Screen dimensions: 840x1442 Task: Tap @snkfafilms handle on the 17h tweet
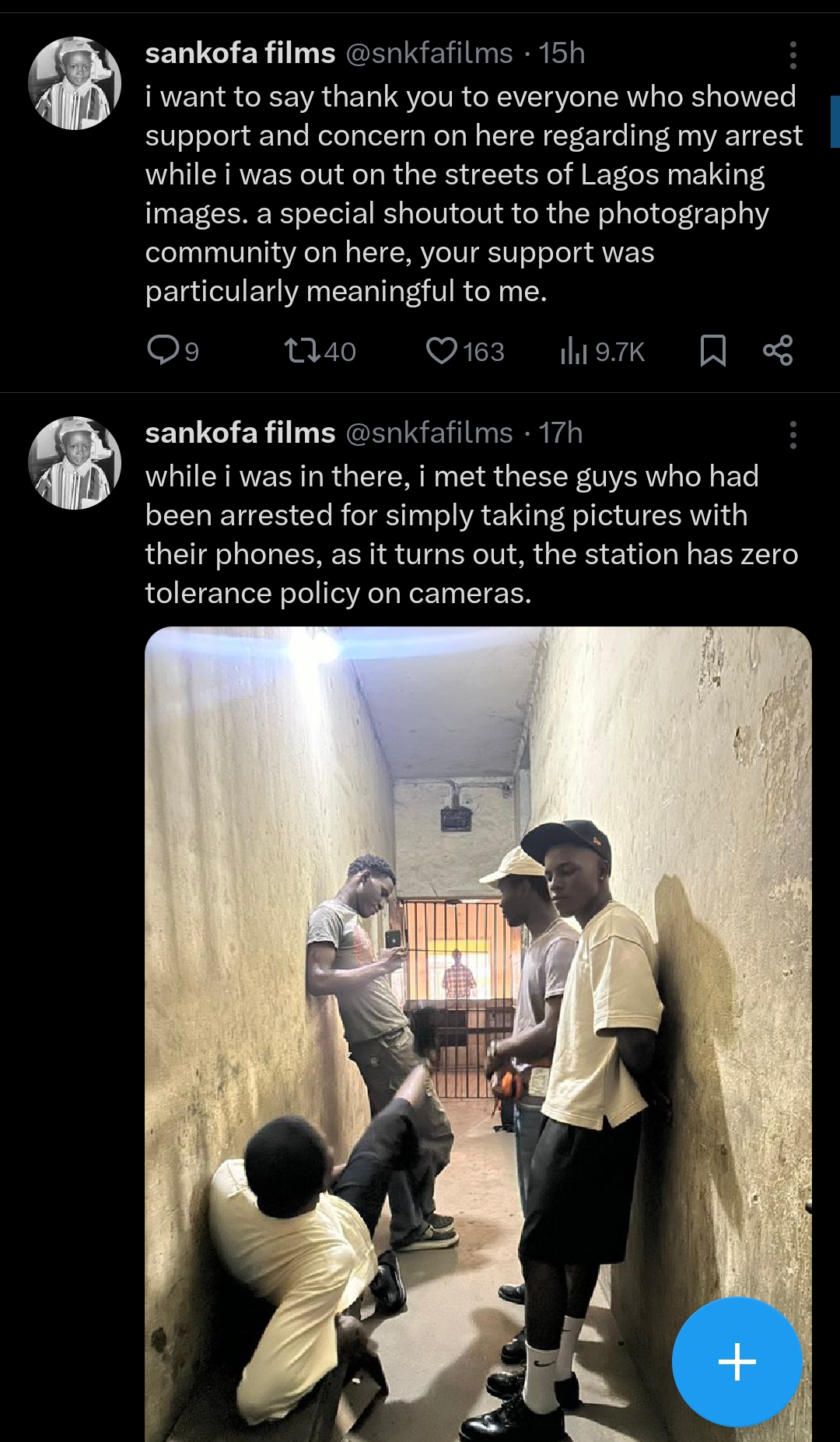pos(429,433)
